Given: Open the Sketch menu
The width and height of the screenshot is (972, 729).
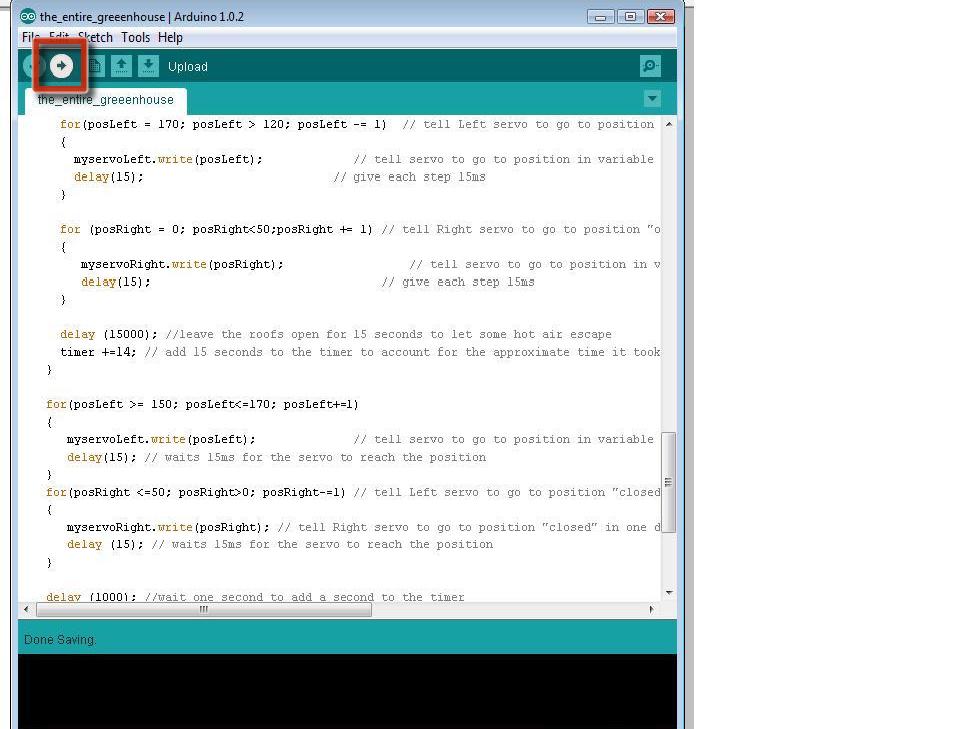Looking at the screenshot, I should click(x=95, y=37).
